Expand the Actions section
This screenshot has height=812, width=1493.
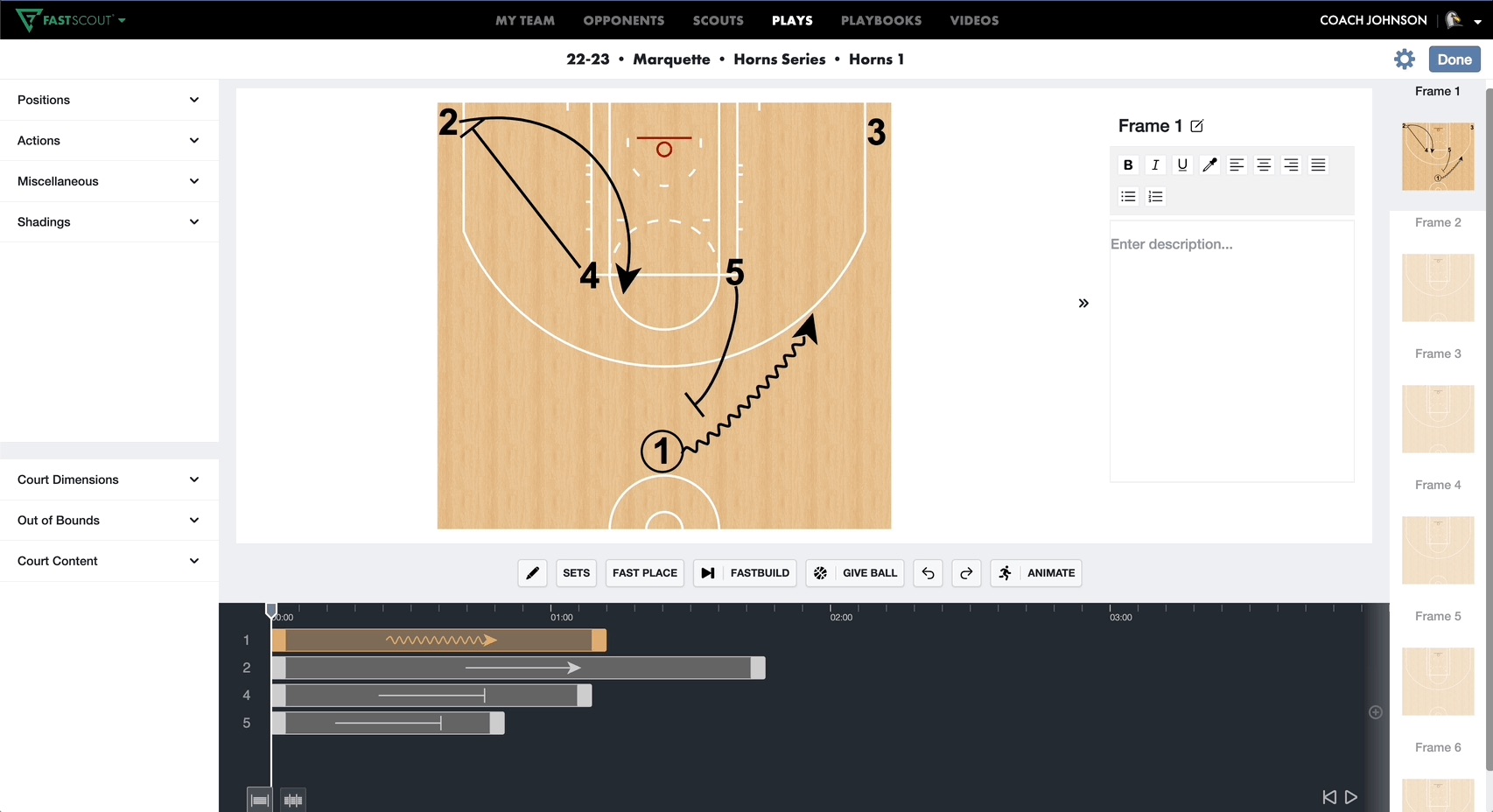click(109, 140)
